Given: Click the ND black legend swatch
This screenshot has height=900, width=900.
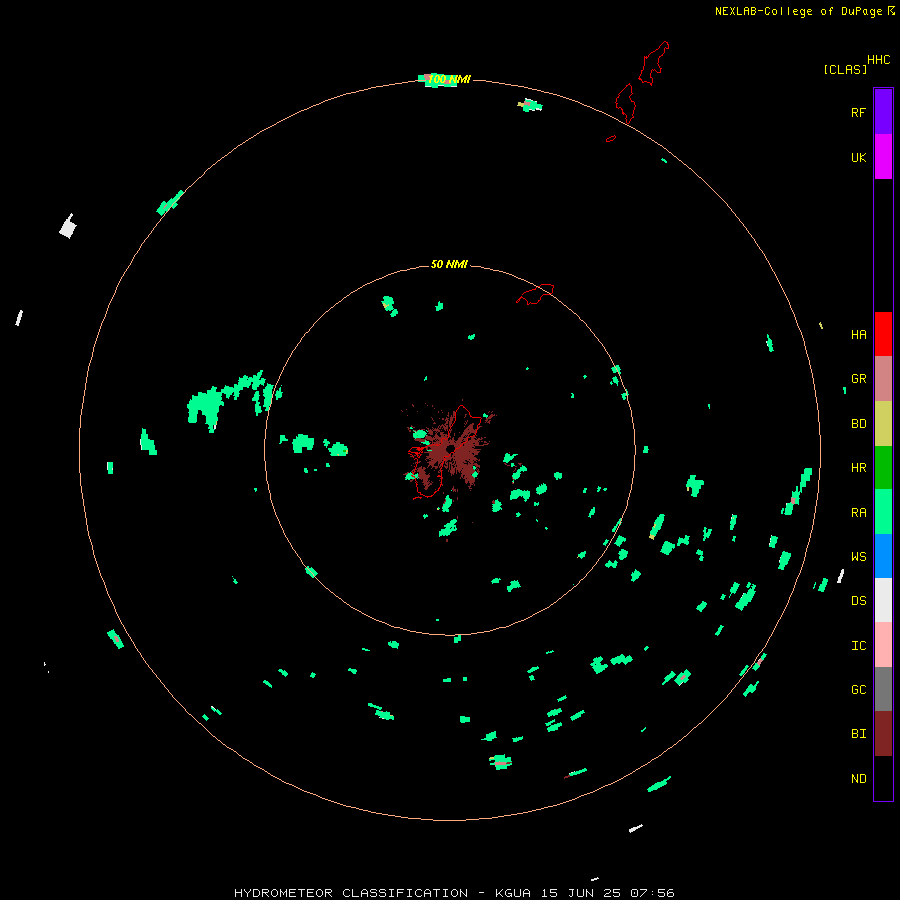Looking at the screenshot, I should click(x=883, y=778).
